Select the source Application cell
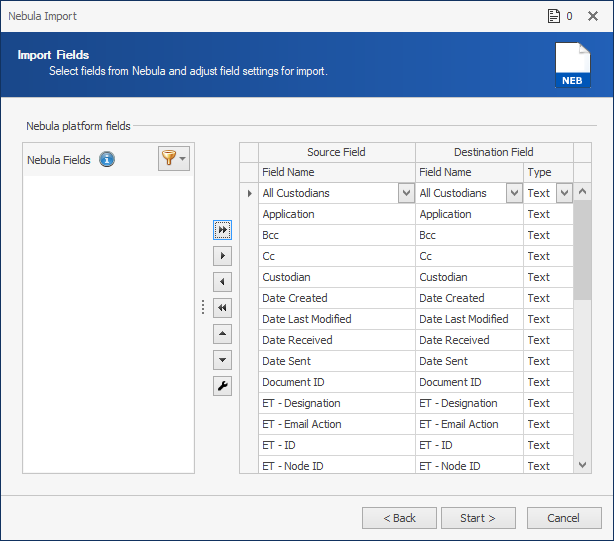 (x=337, y=214)
